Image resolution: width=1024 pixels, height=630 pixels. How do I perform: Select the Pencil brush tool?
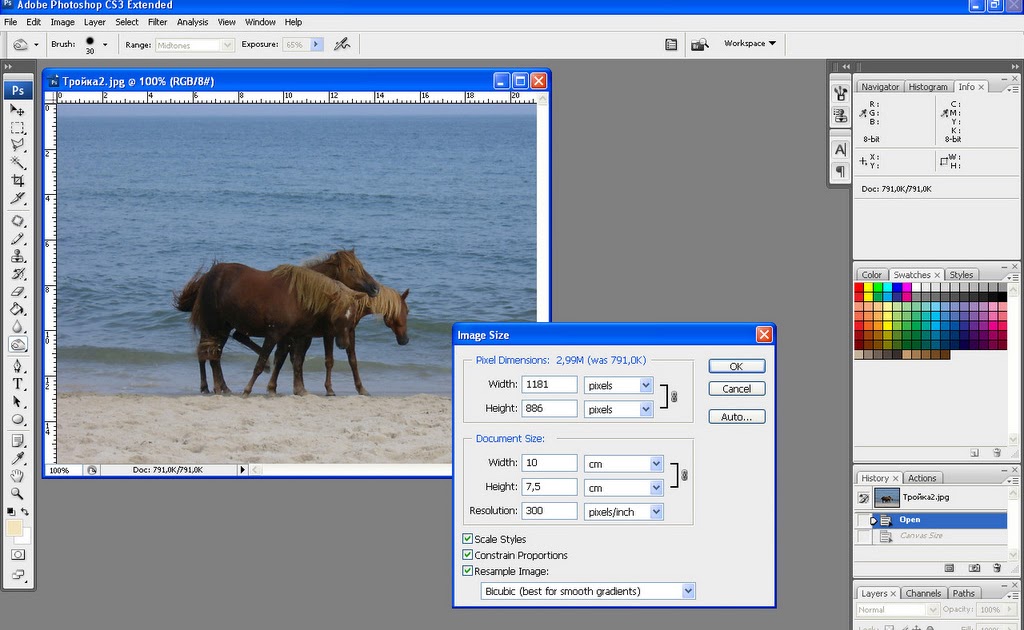(x=18, y=239)
